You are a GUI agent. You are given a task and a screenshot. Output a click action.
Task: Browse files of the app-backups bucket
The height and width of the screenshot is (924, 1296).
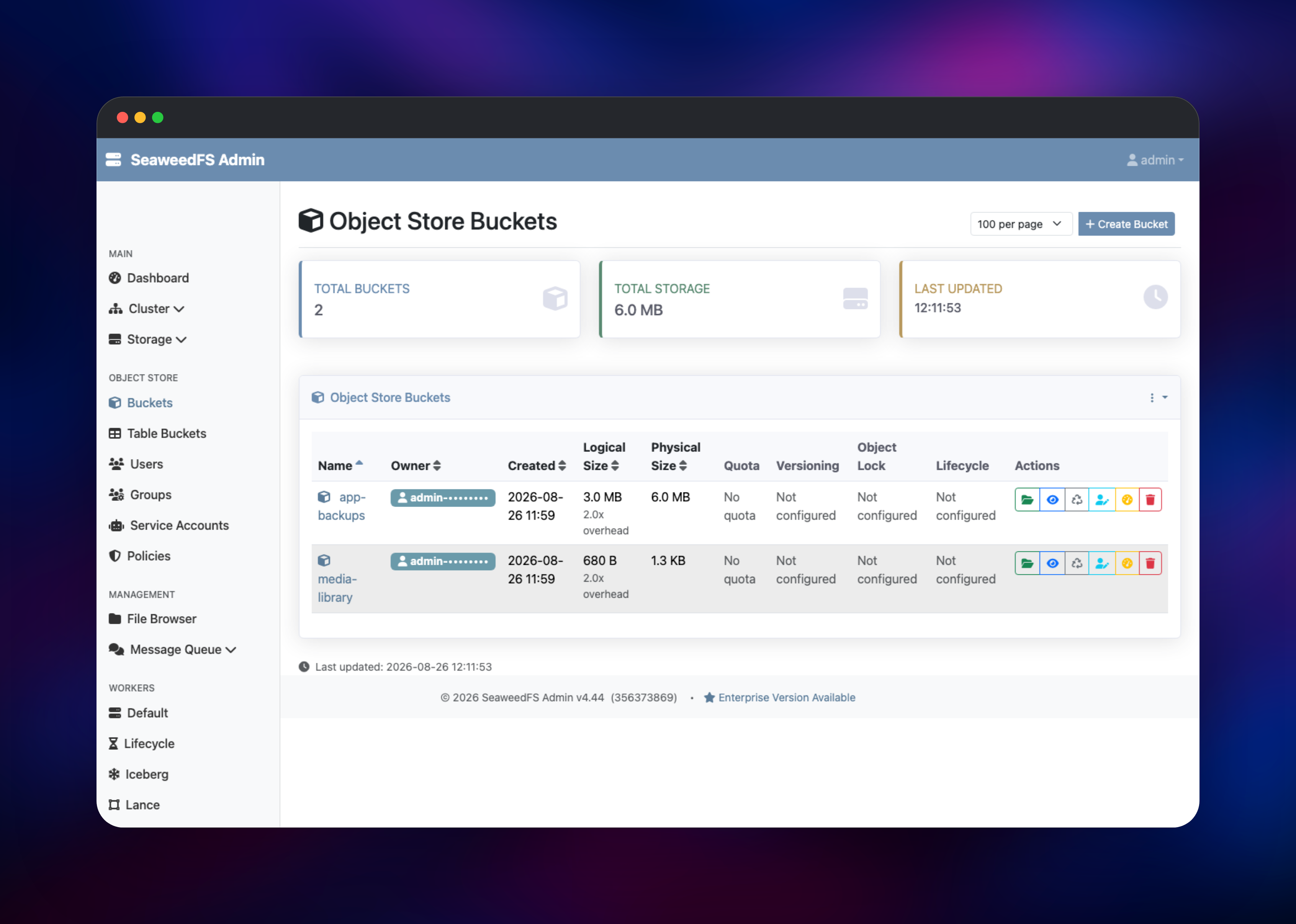pyautogui.click(x=1027, y=500)
